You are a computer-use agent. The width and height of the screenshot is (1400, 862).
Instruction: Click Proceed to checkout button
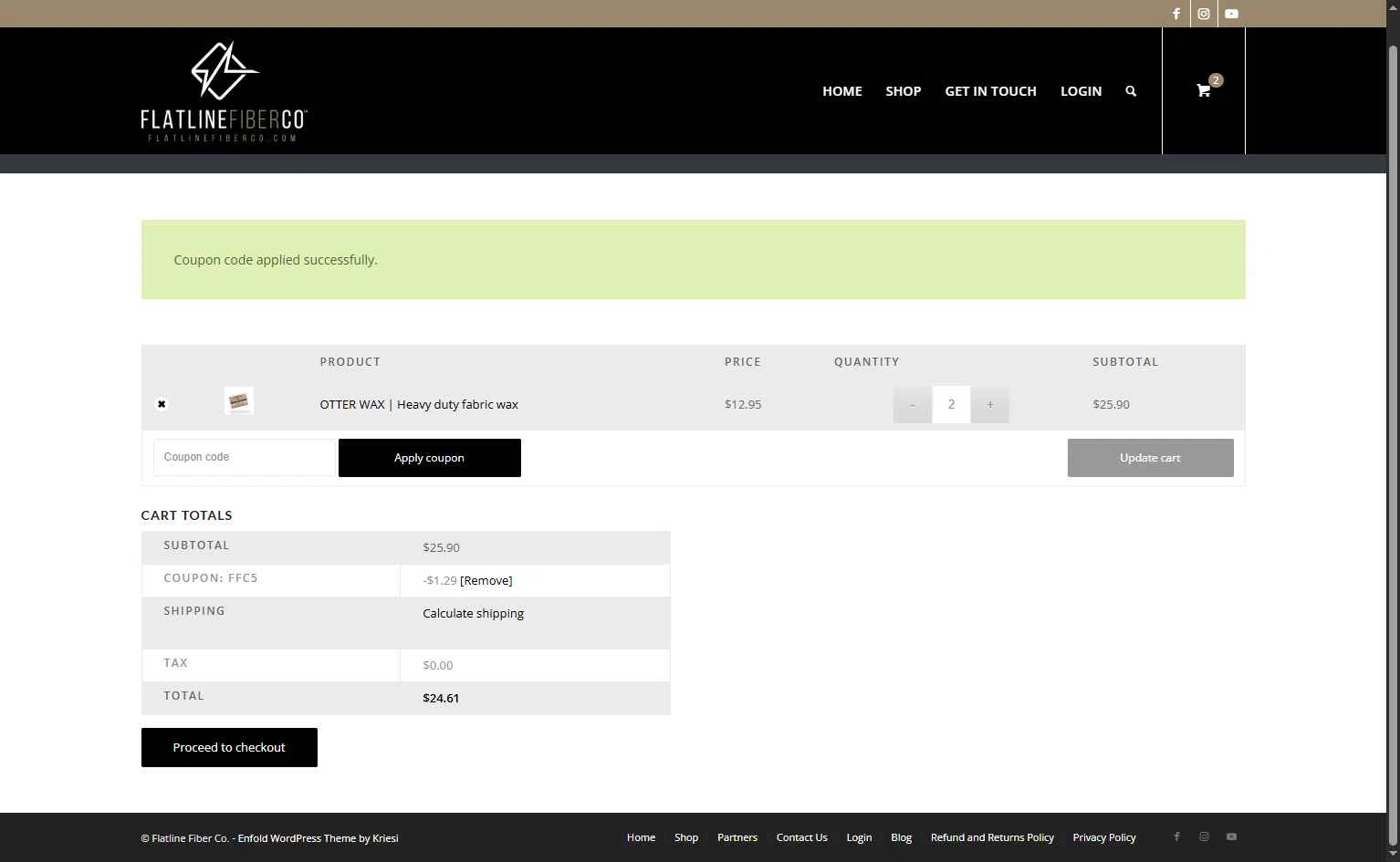click(x=229, y=747)
